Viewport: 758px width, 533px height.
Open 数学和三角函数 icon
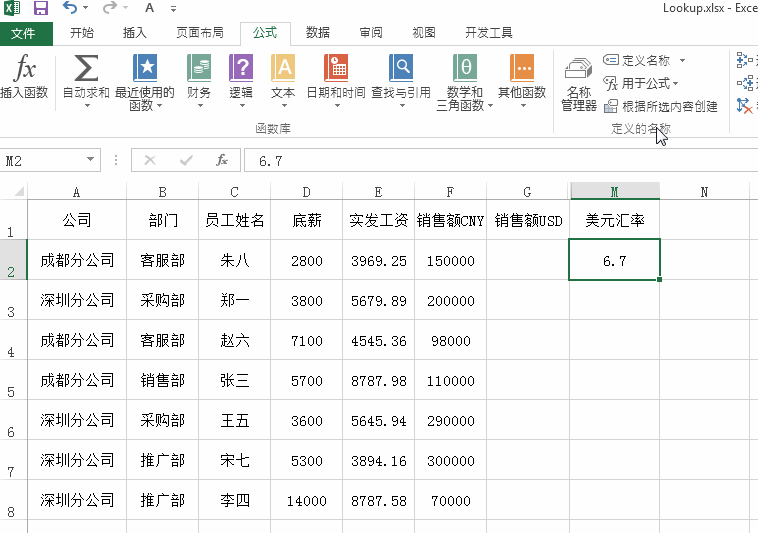point(465,68)
